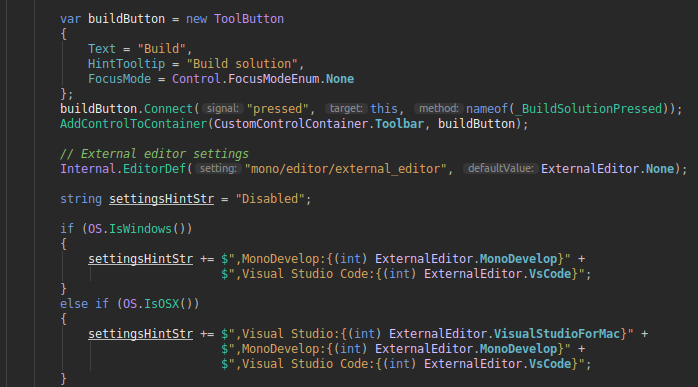
Task: Click the defaultValue: inlay hint
Action: tap(500, 169)
